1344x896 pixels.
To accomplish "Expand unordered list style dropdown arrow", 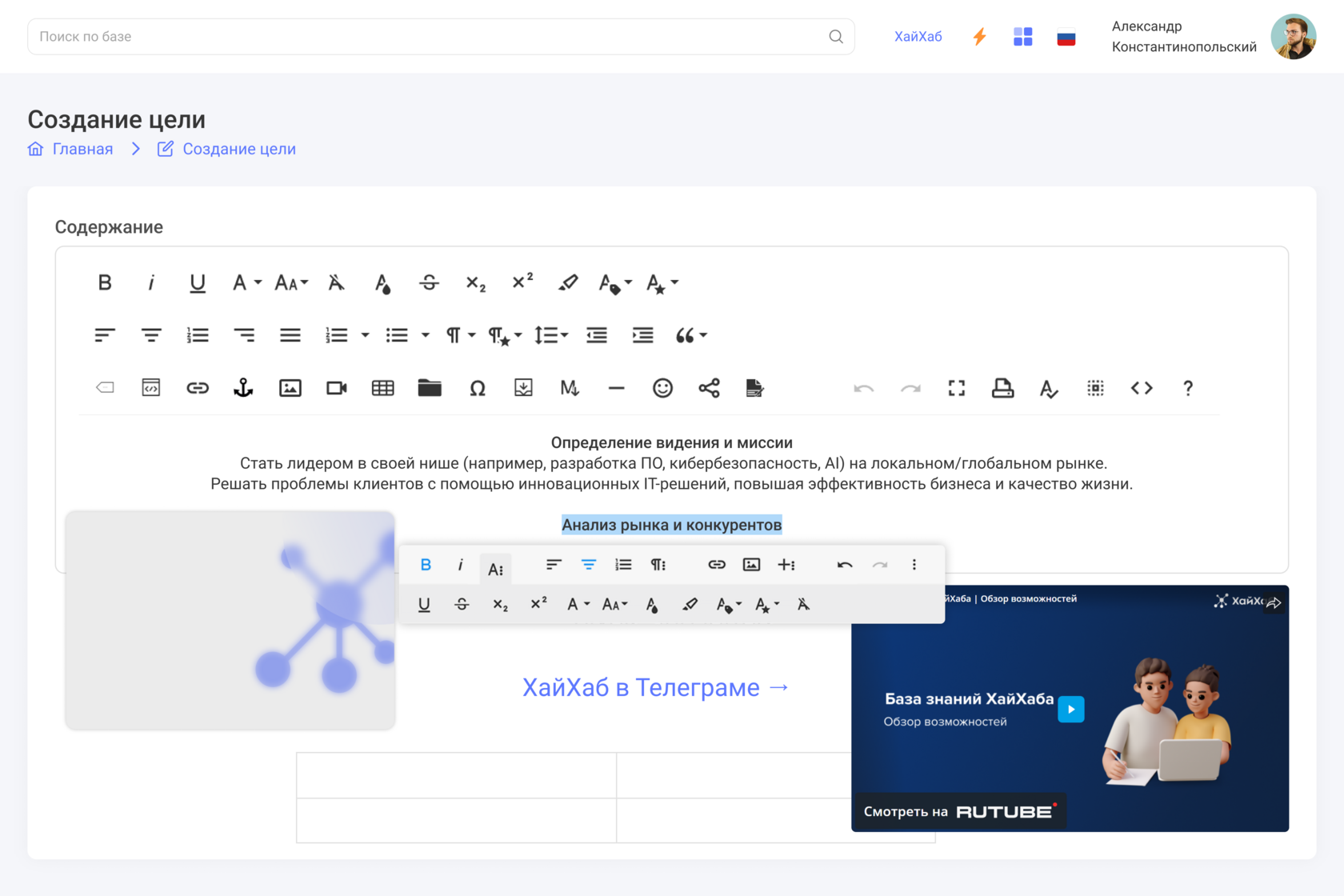I will tap(426, 335).
